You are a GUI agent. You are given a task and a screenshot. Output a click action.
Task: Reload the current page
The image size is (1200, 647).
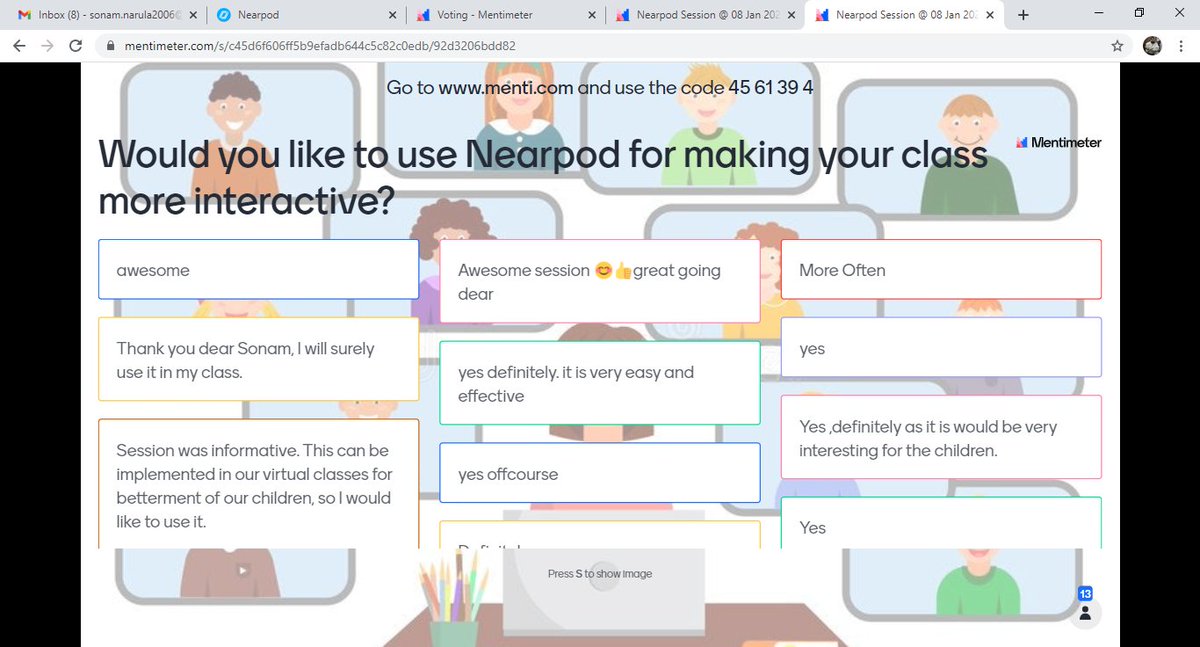(x=75, y=46)
